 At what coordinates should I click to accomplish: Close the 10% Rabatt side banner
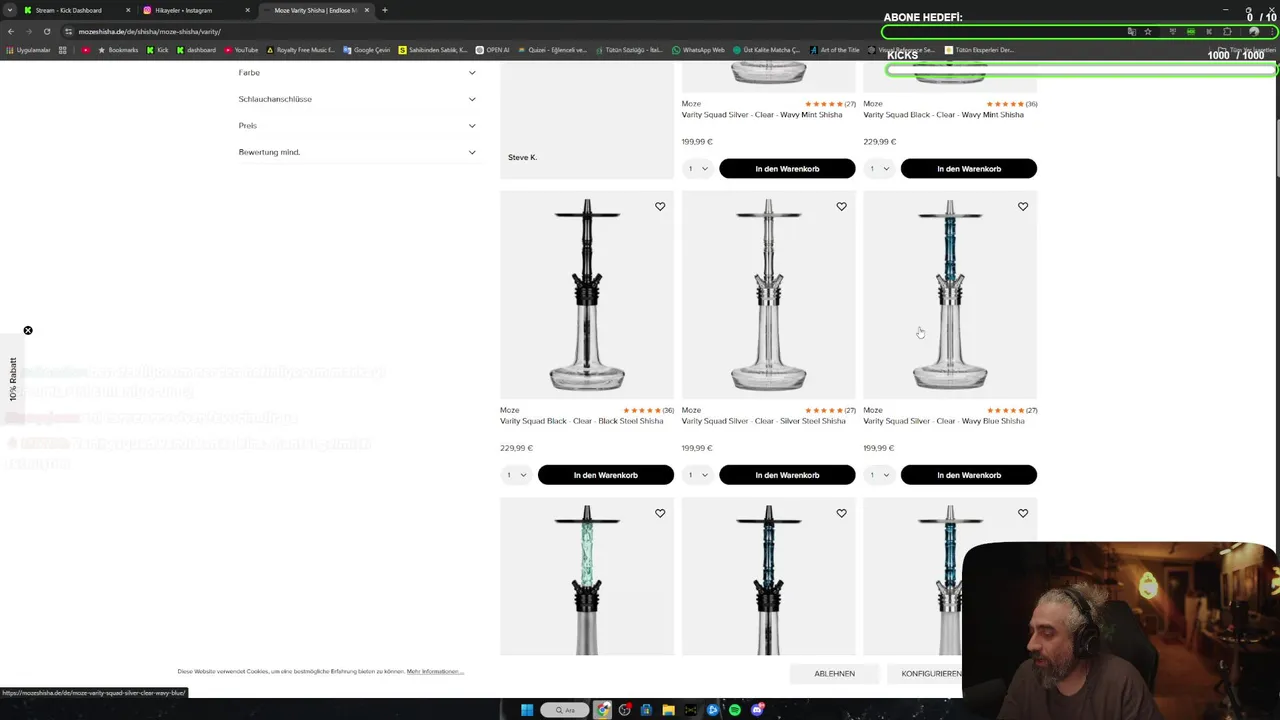pos(28,330)
